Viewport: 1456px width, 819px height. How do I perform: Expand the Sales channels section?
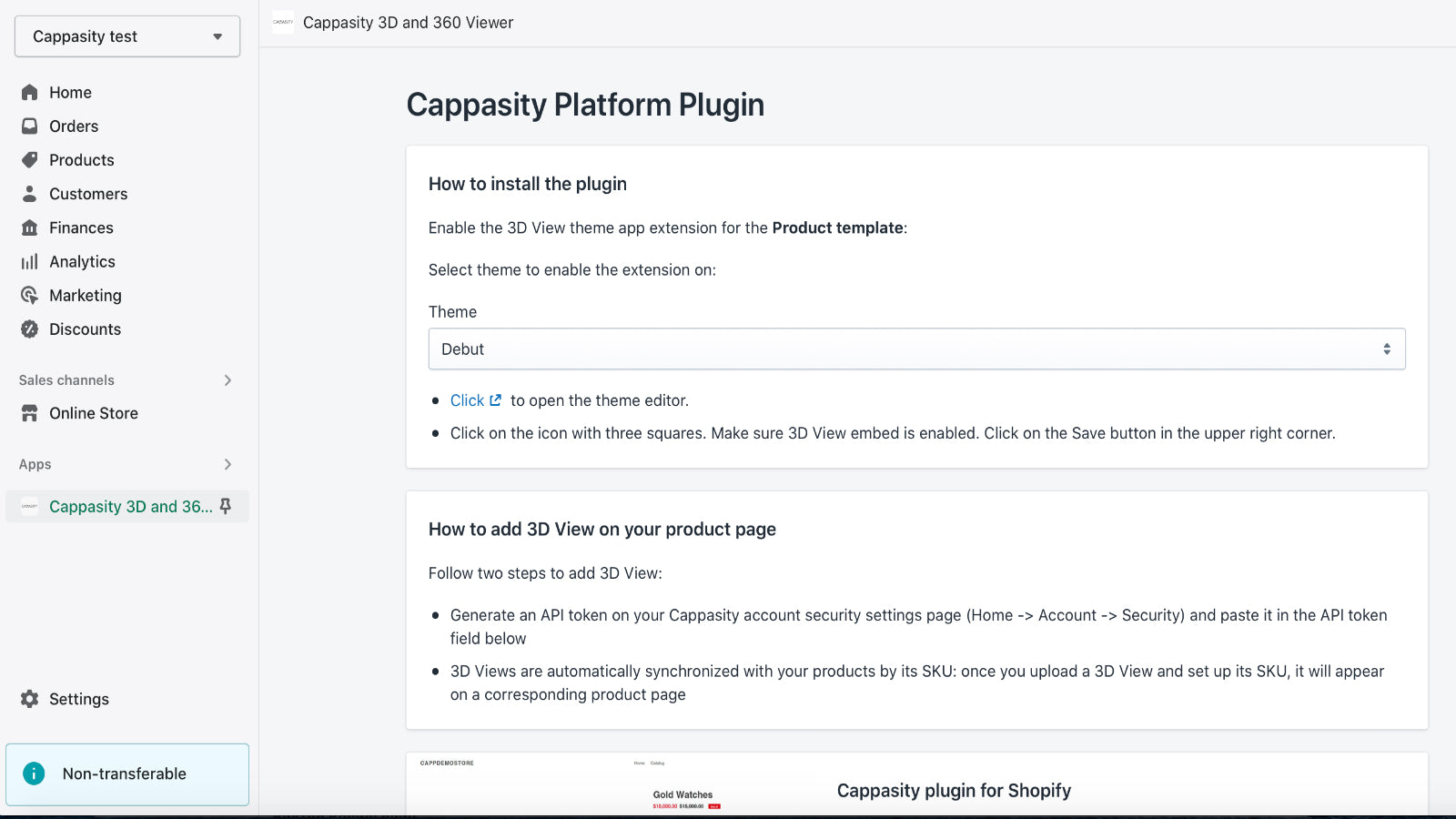[x=228, y=380]
